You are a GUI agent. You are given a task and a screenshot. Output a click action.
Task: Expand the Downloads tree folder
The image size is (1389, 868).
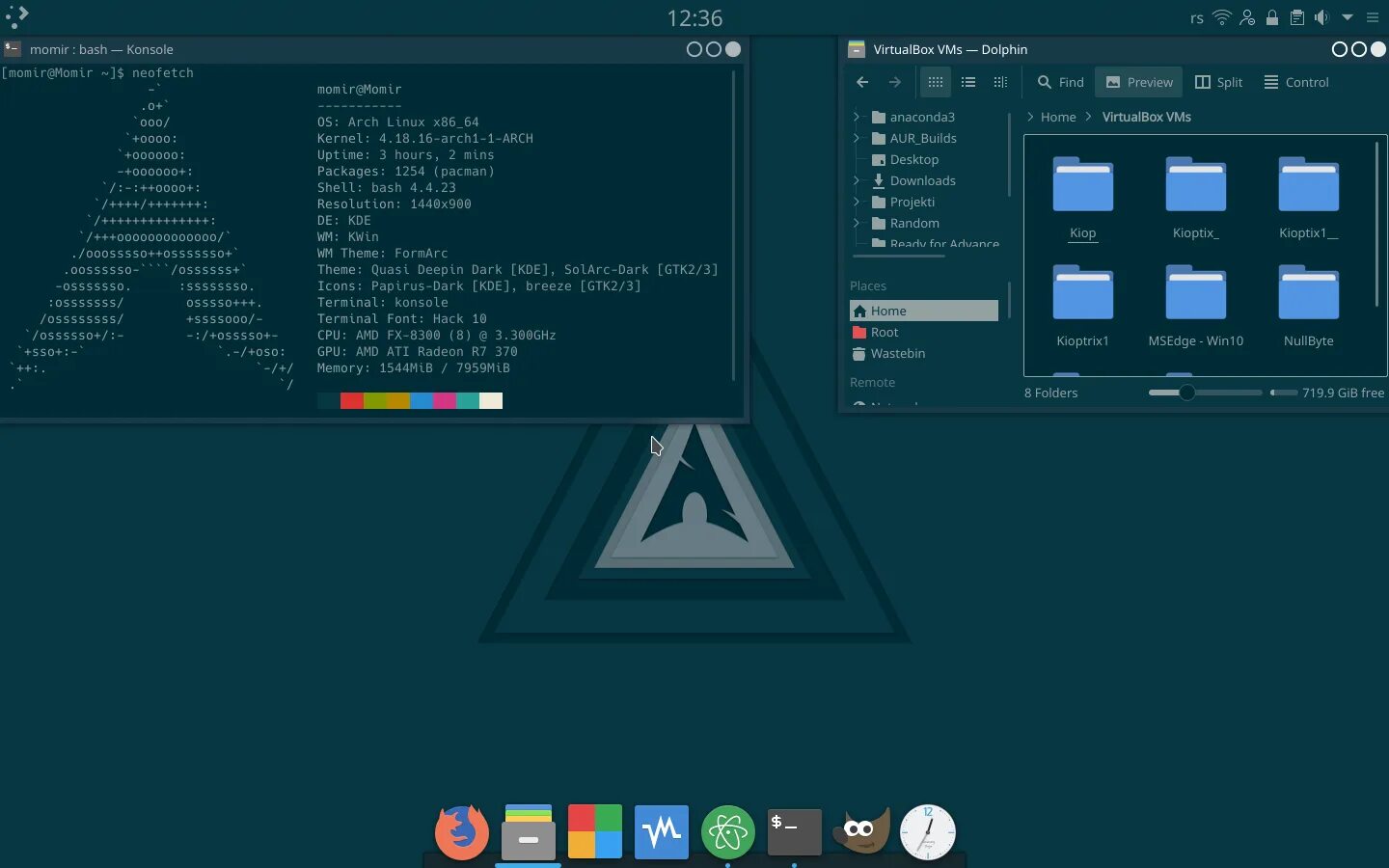click(857, 180)
